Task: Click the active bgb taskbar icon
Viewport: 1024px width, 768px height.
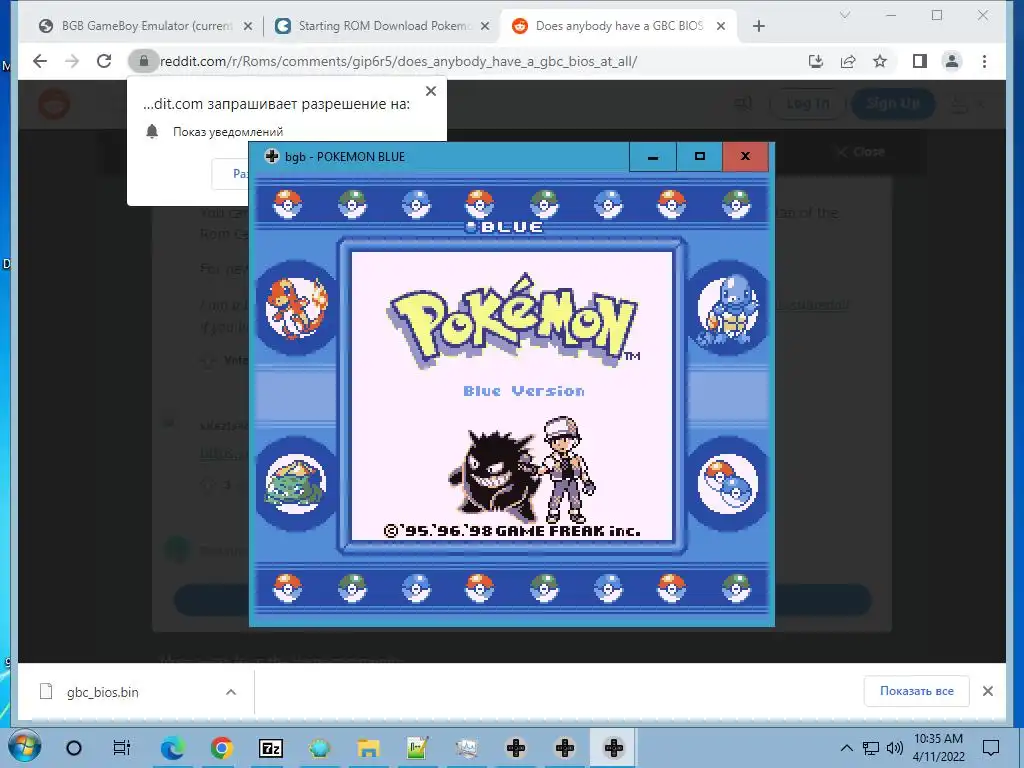Action: point(613,748)
